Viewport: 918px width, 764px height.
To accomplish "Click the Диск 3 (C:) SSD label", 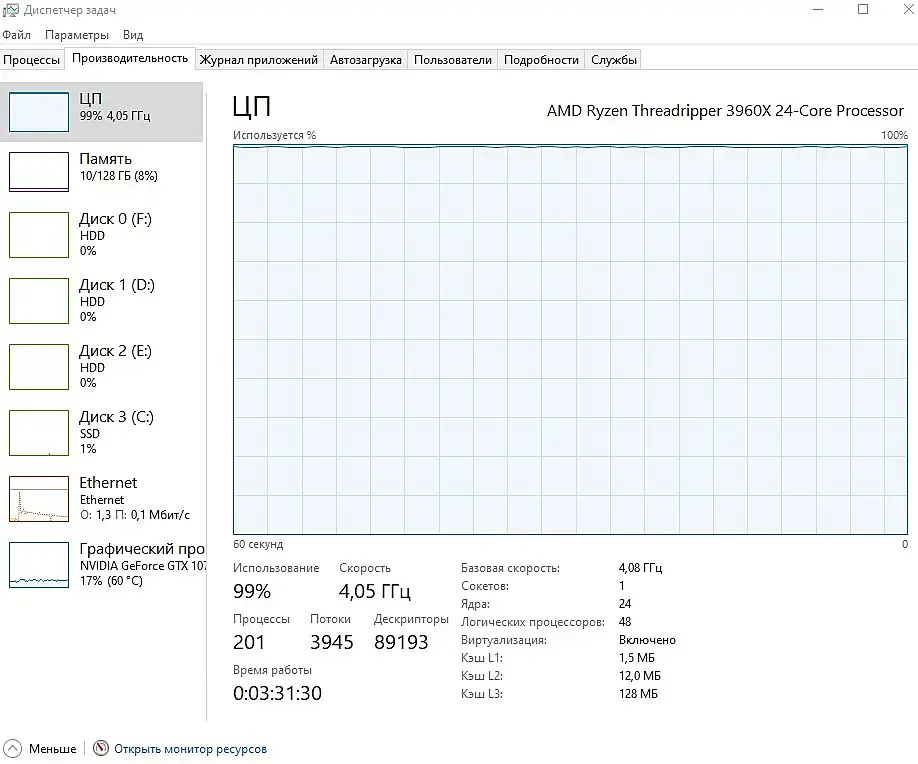I will pos(117,425).
